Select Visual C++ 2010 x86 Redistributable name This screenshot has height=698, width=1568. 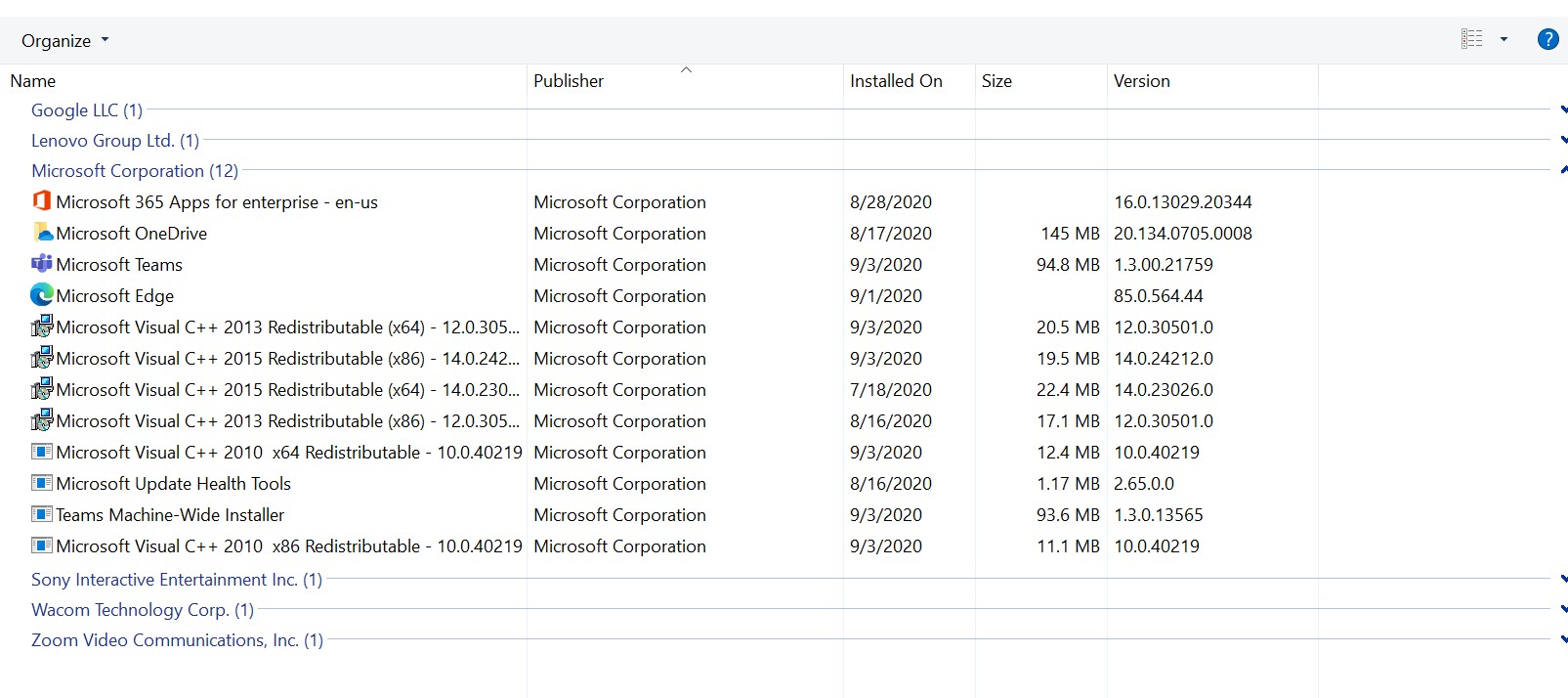click(289, 546)
